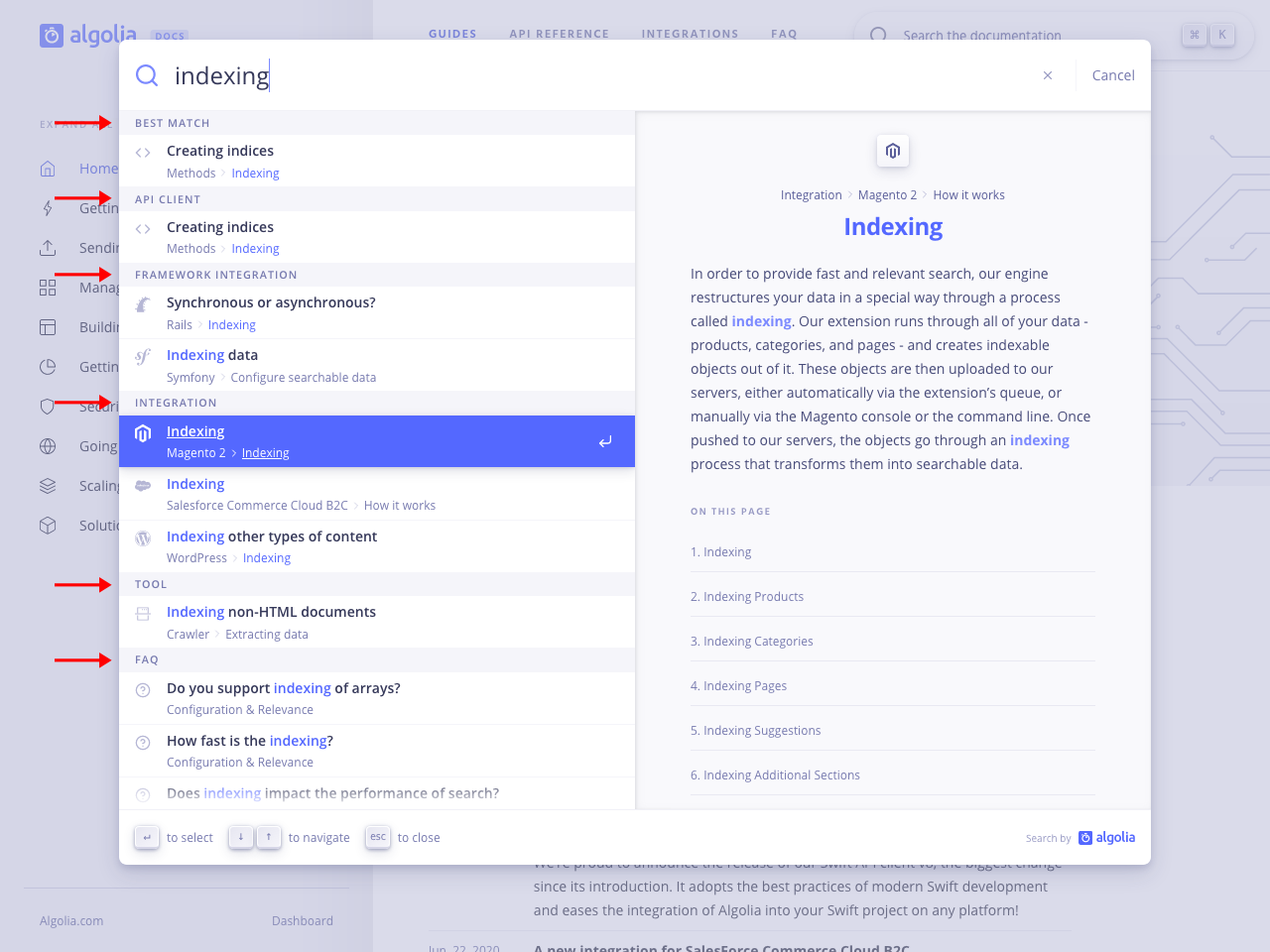Click Magento logo badge in preview panel

893,151
